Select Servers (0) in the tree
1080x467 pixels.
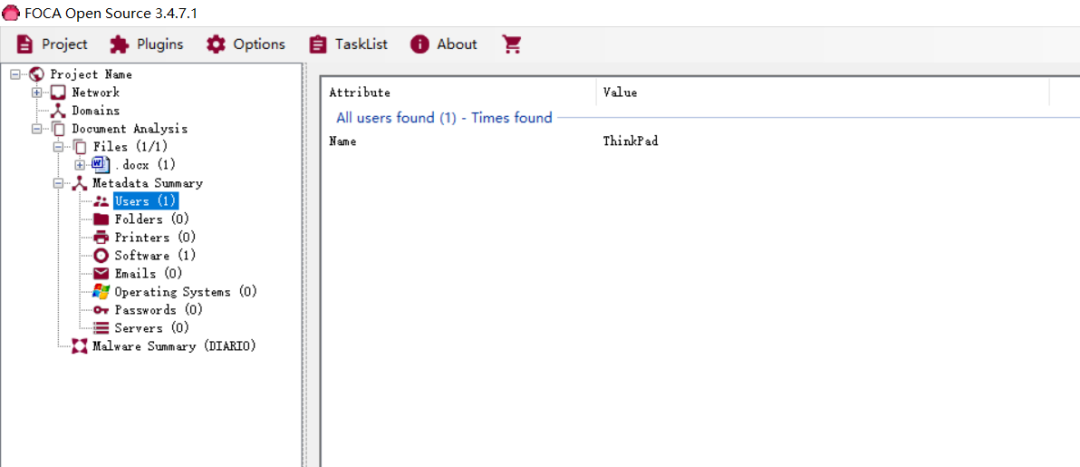pos(152,328)
